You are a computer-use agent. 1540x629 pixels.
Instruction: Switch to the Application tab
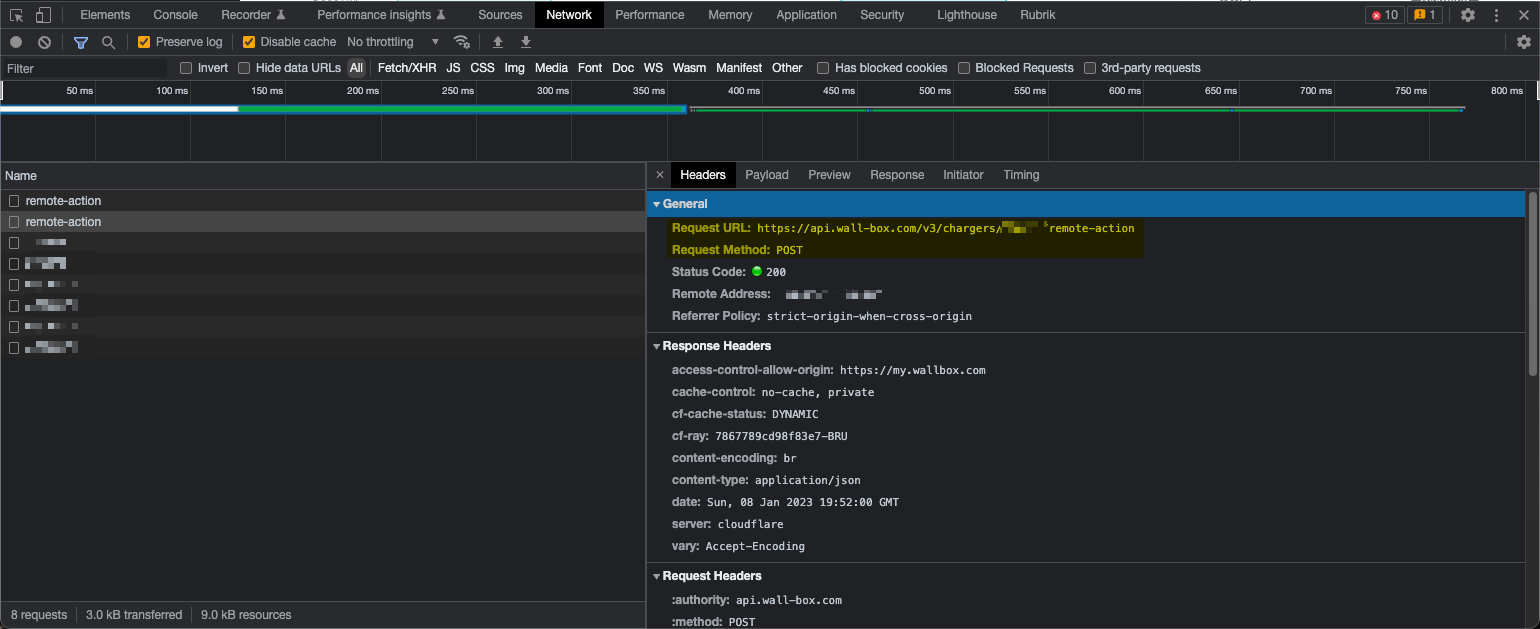(806, 15)
